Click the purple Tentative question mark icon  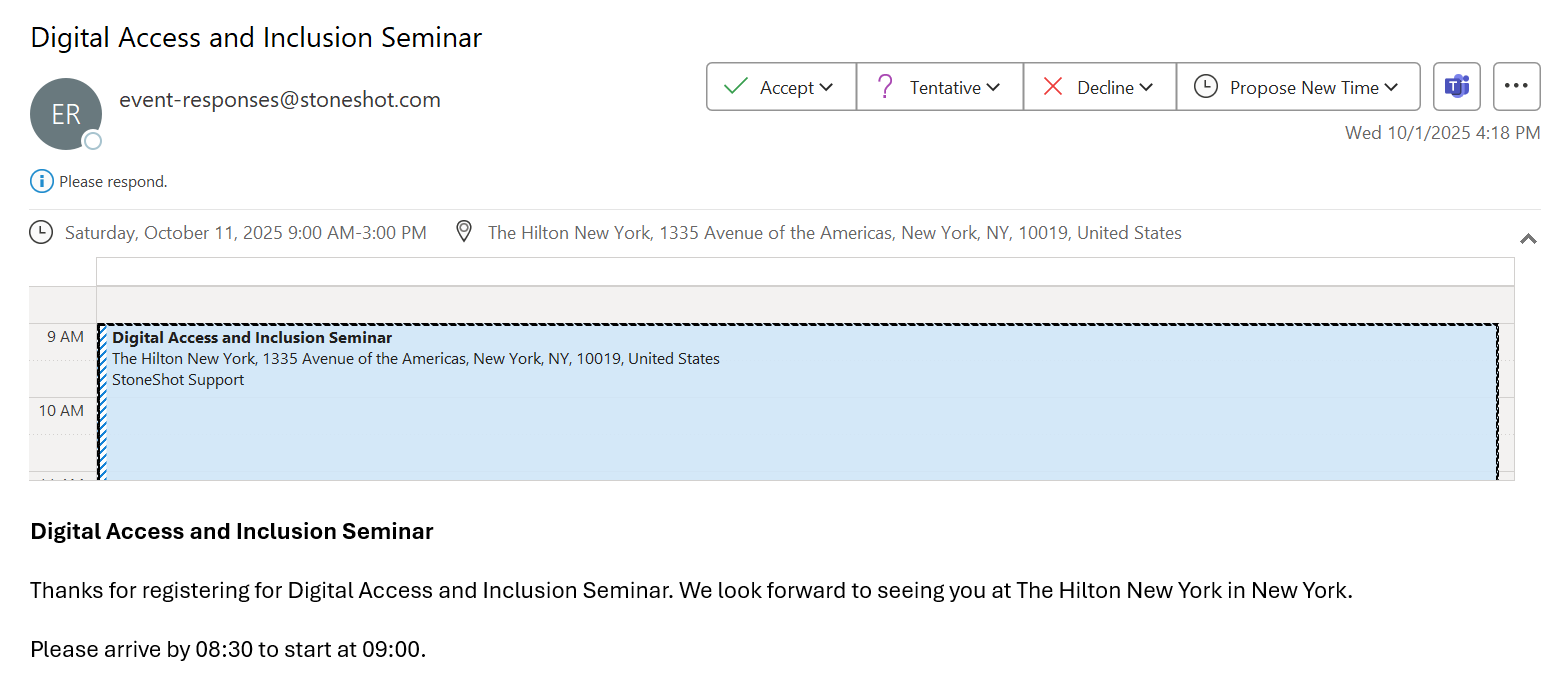(x=884, y=87)
